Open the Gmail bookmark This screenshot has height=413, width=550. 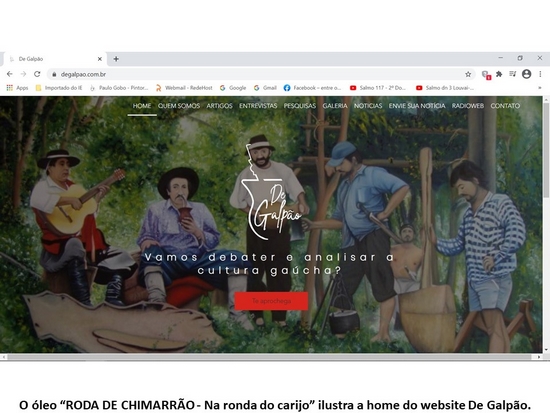[266, 88]
